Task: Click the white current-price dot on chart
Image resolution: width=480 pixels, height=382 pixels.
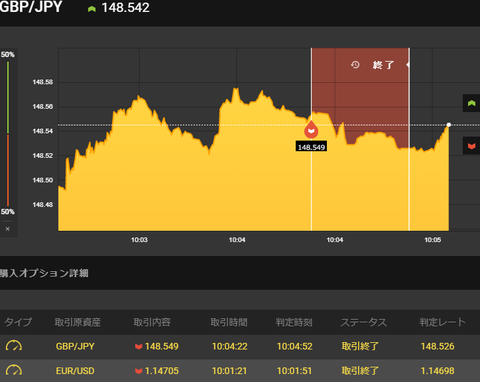Action: tap(449, 125)
